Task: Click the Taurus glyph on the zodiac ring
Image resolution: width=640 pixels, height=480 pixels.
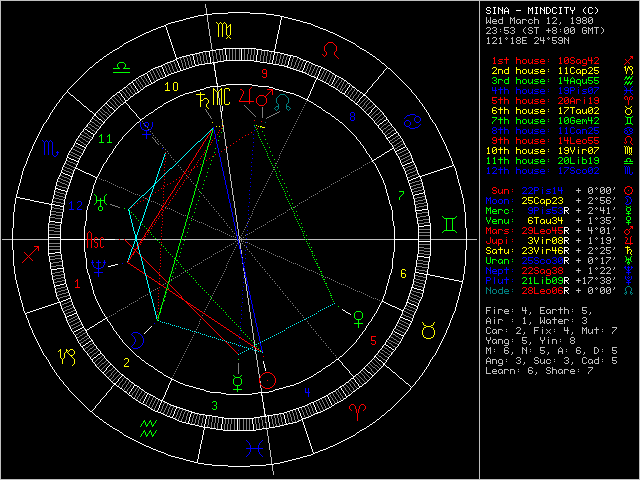Action: pos(429,330)
